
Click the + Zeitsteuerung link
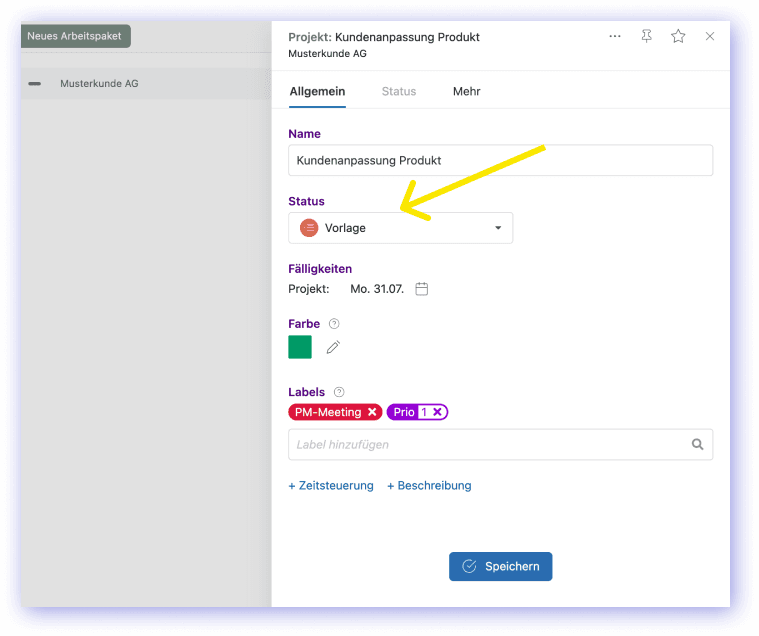[x=330, y=486]
